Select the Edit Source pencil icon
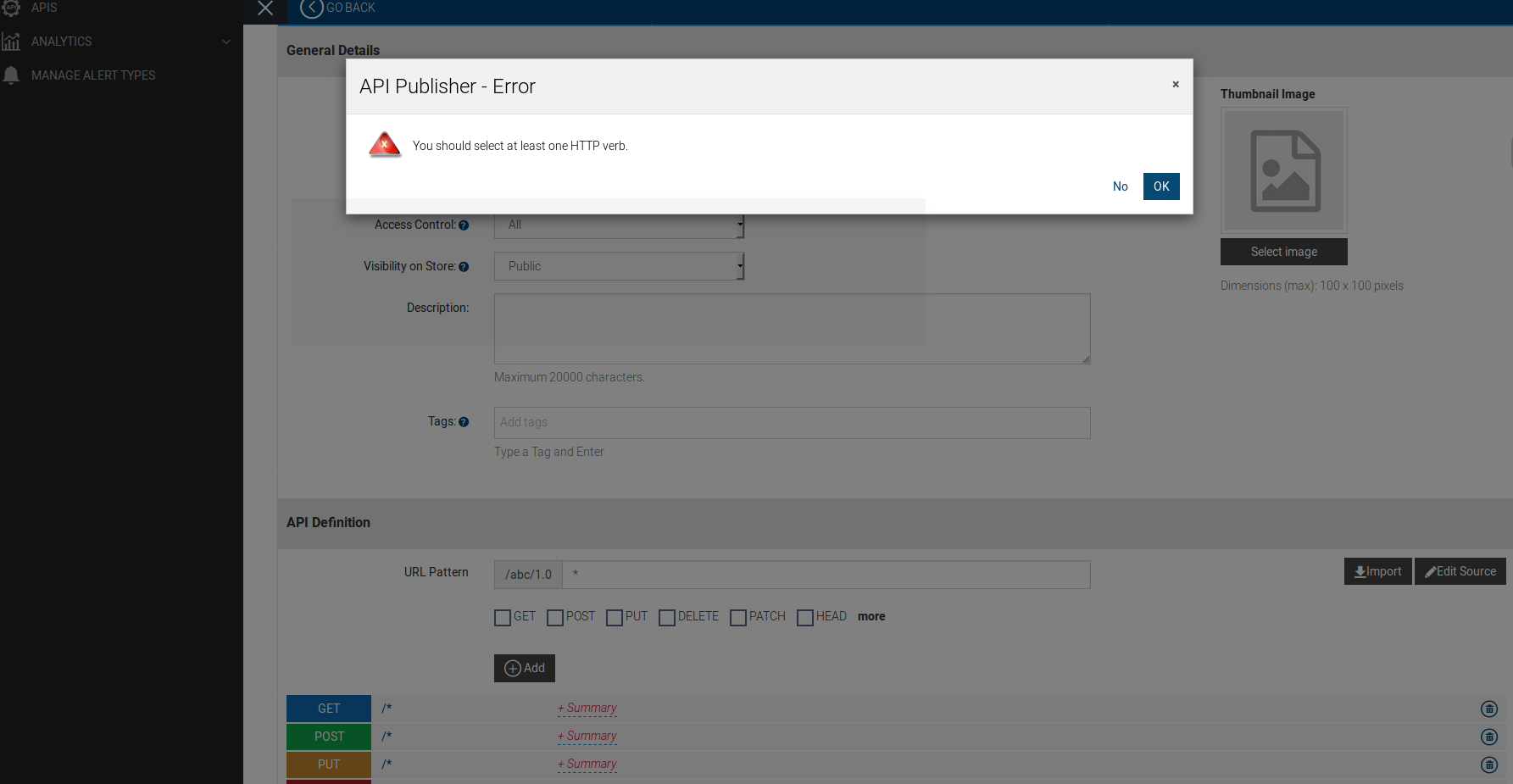Viewport: 1513px width, 784px height. (1430, 571)
